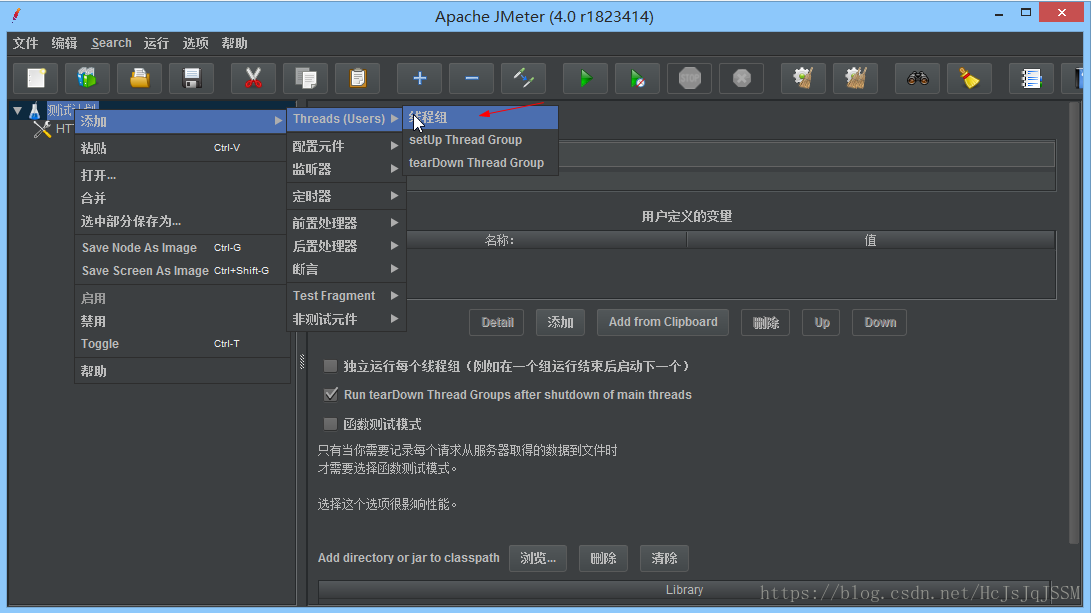Clear current results with broom icon
Screen dimensions: 1091x613
(x=803, y=78)
